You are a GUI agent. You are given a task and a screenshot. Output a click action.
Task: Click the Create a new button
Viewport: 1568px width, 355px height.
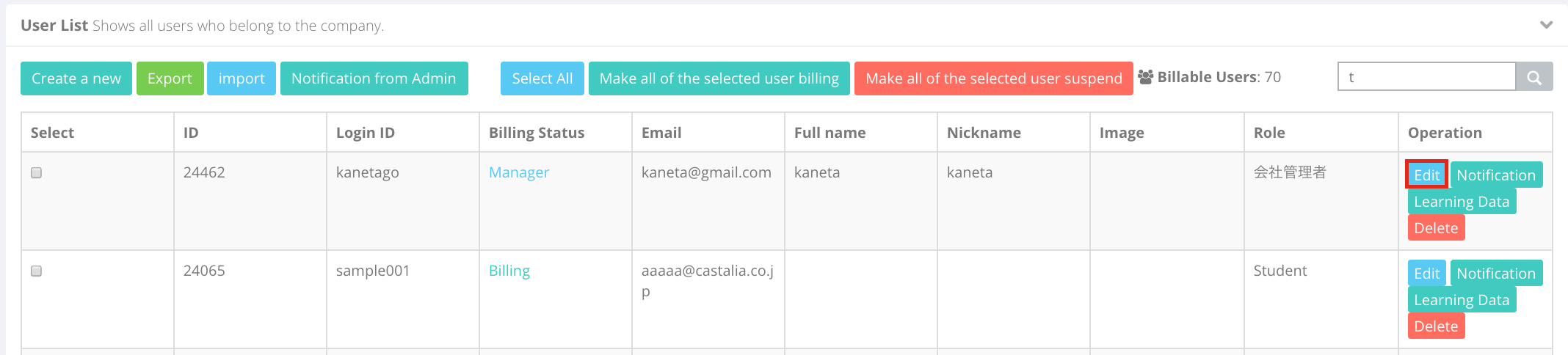pos(76,78)
